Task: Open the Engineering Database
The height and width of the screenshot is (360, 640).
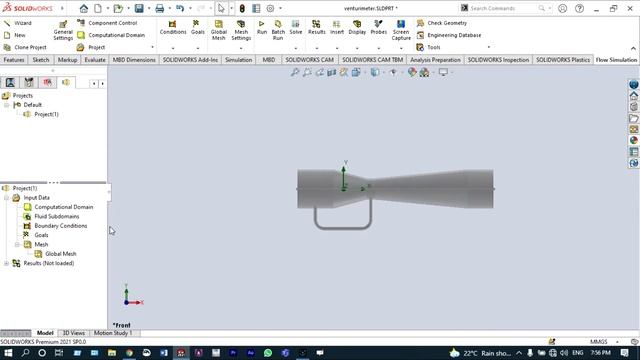Action: (449, 35)
